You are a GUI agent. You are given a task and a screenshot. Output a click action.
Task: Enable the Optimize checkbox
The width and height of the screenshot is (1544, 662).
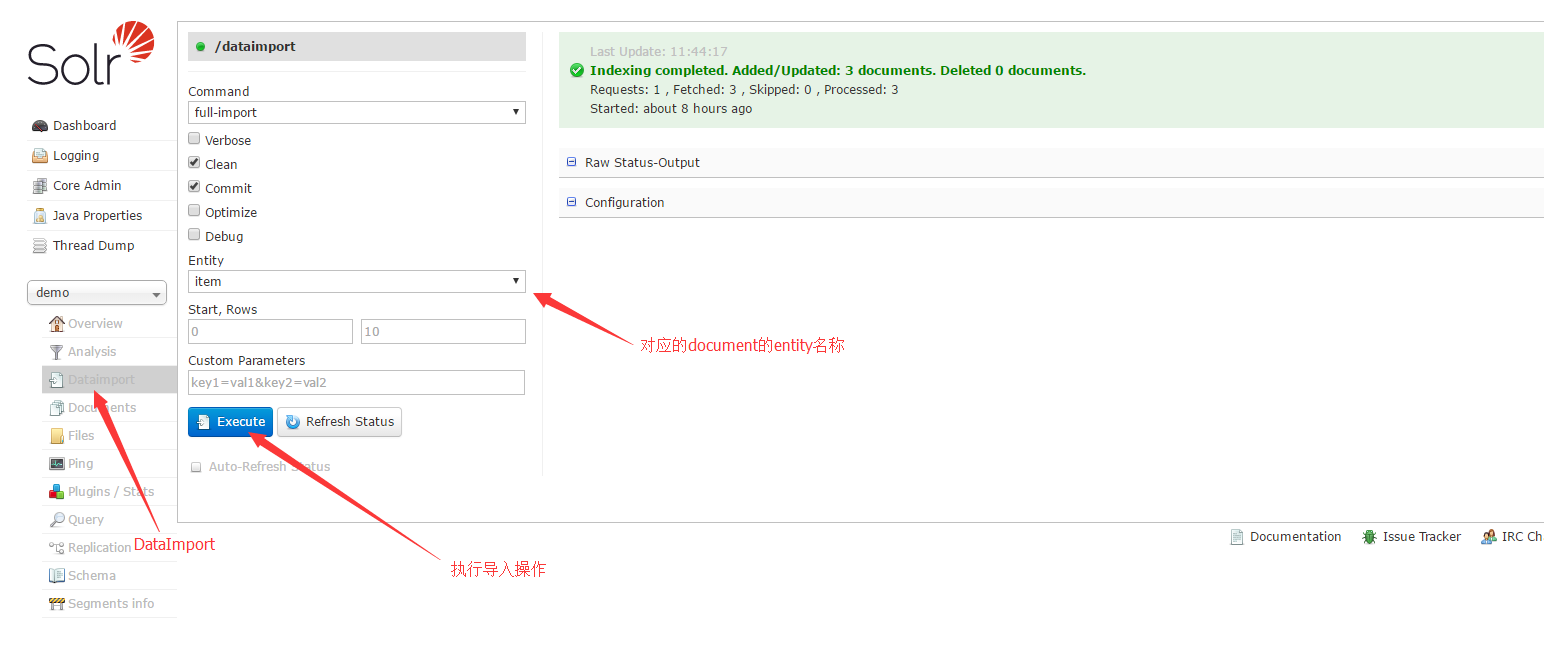tap(195, 211)
